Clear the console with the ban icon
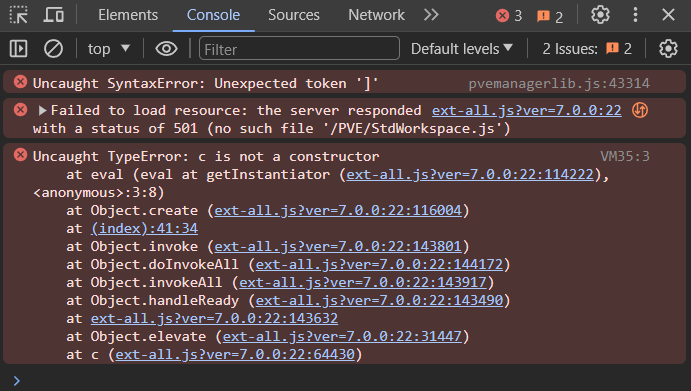The width and height of the screenshot is (691, 391). tap(53, 48)
